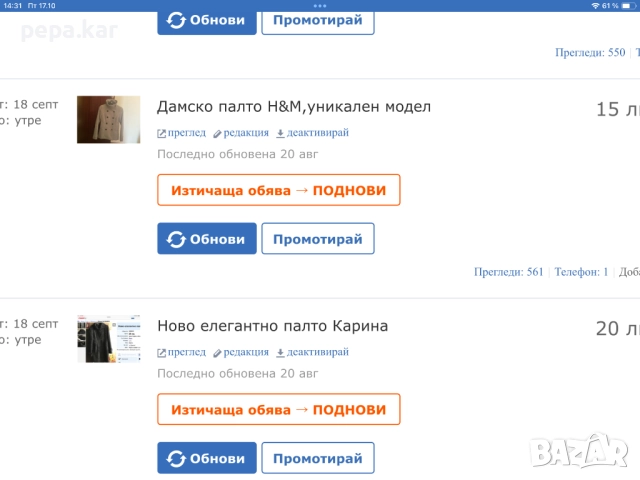Open редакция link of the H&M coat ad

coord(246,133)
